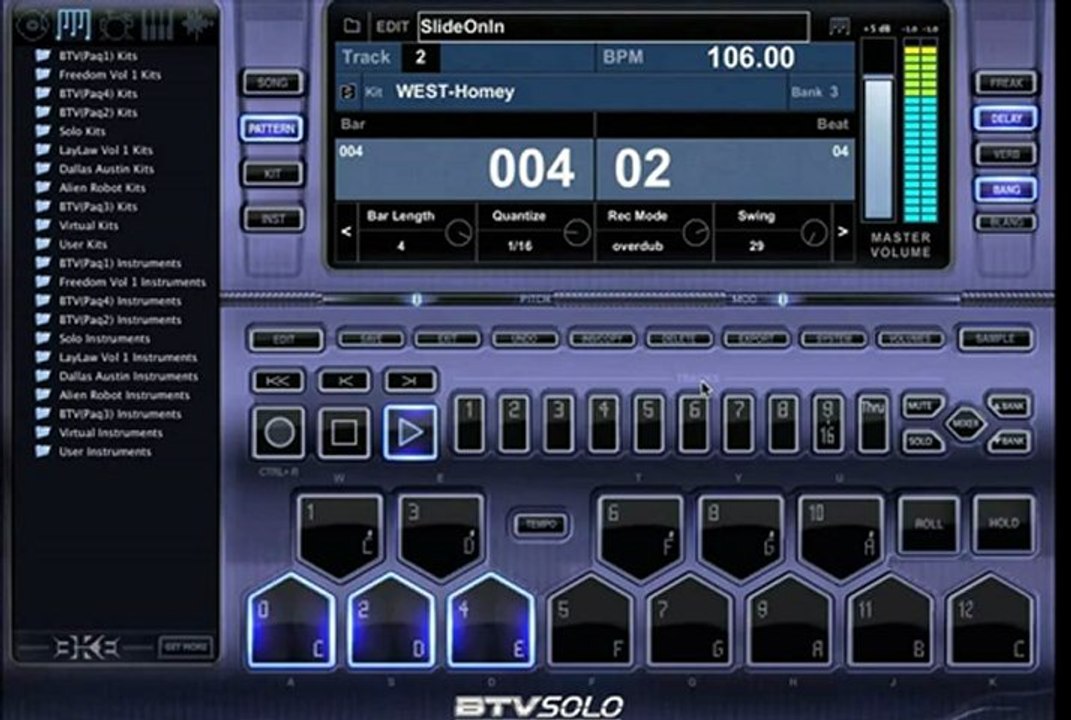1071x720 pixels.
Task: Enable the HOLD pad
Action: tap(1003, 524)
